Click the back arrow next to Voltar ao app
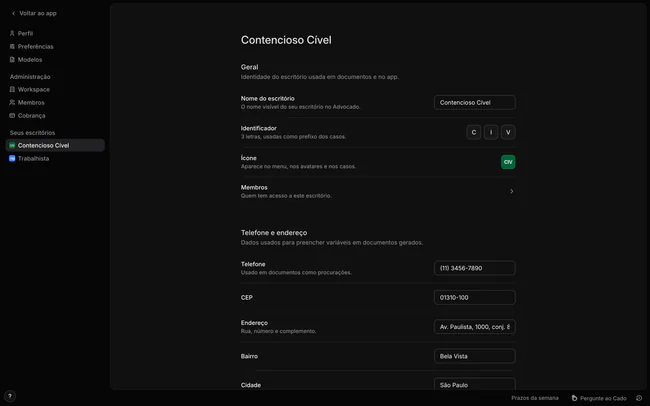The image size is (650, 406). (x=13, y=13)
